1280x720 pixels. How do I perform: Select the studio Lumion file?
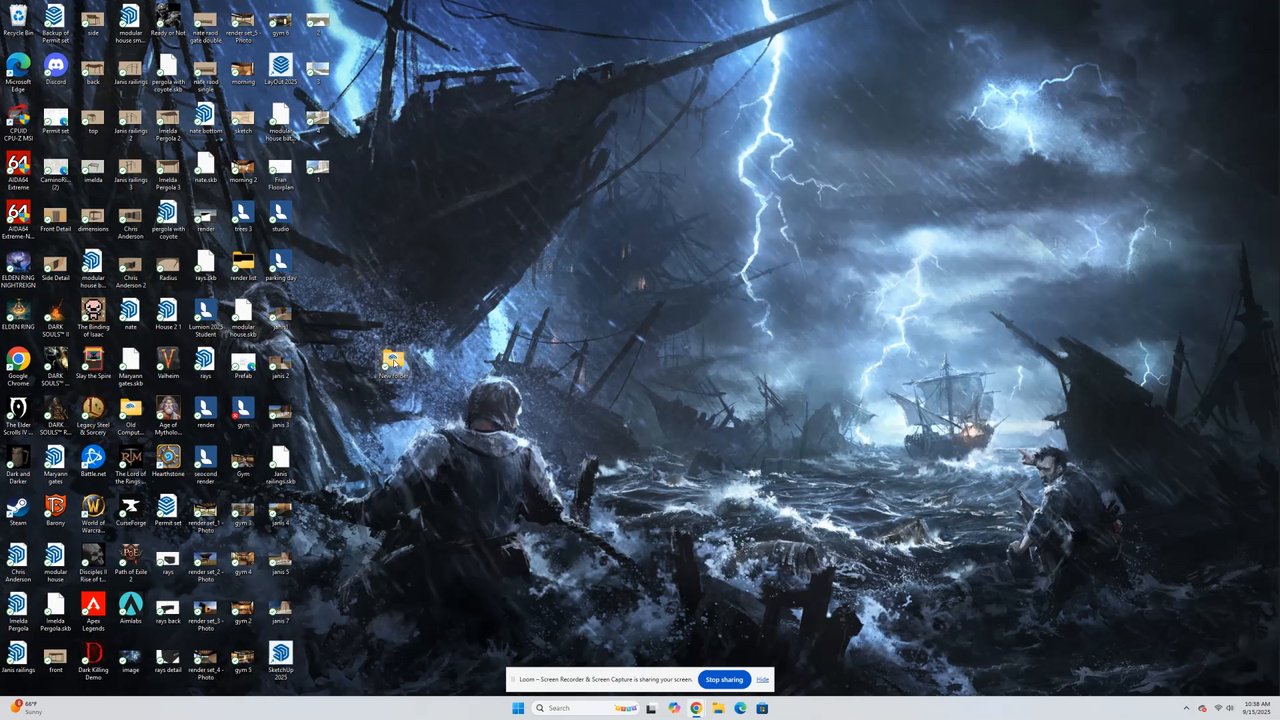(281, 217)
